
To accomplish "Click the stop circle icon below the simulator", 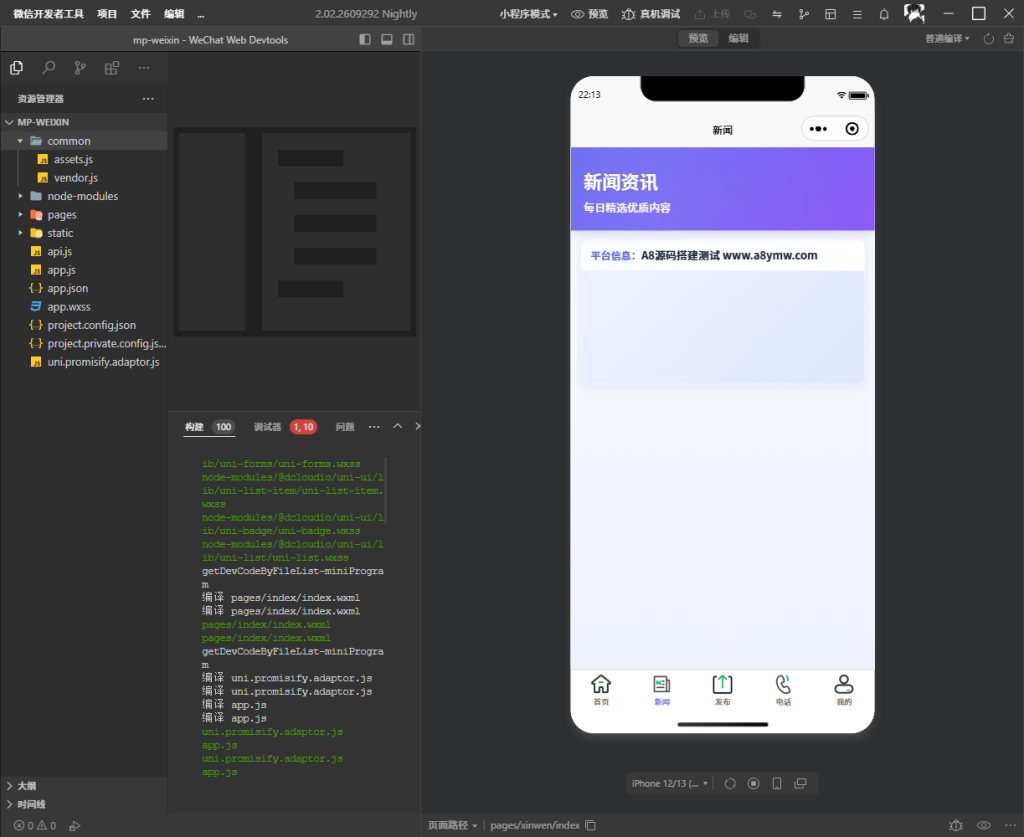I will point(754,783).
